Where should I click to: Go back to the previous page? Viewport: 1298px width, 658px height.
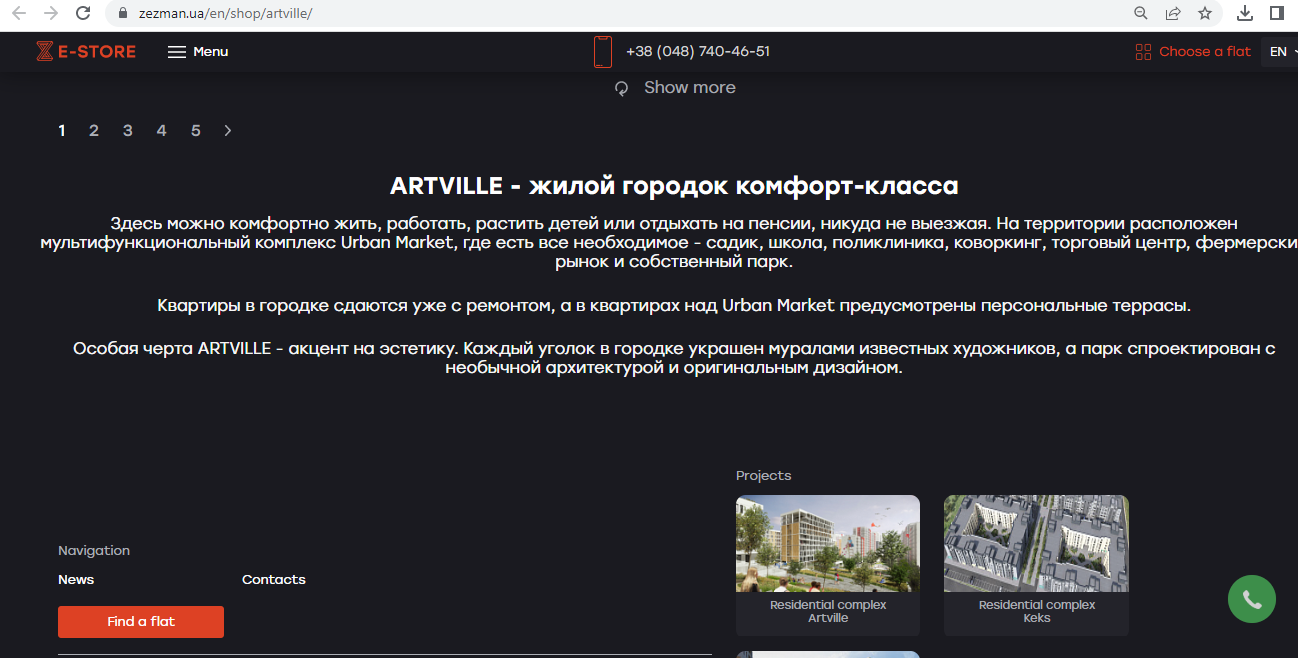click(19, 14)
